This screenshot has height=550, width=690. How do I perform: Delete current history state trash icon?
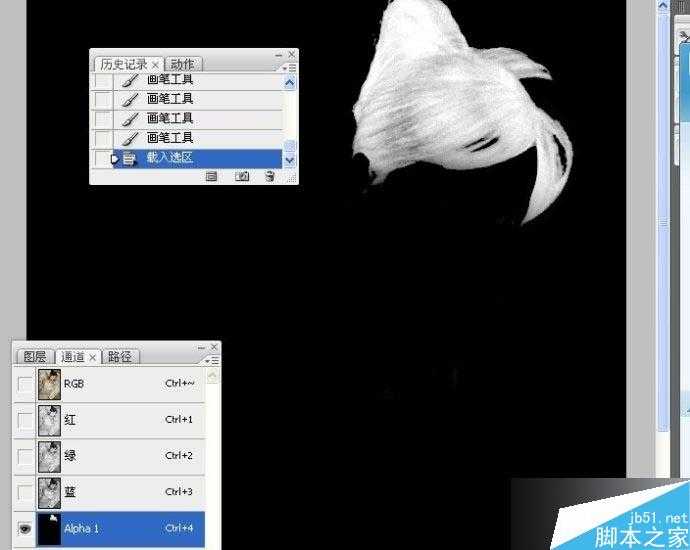click(x=270, y=176)
